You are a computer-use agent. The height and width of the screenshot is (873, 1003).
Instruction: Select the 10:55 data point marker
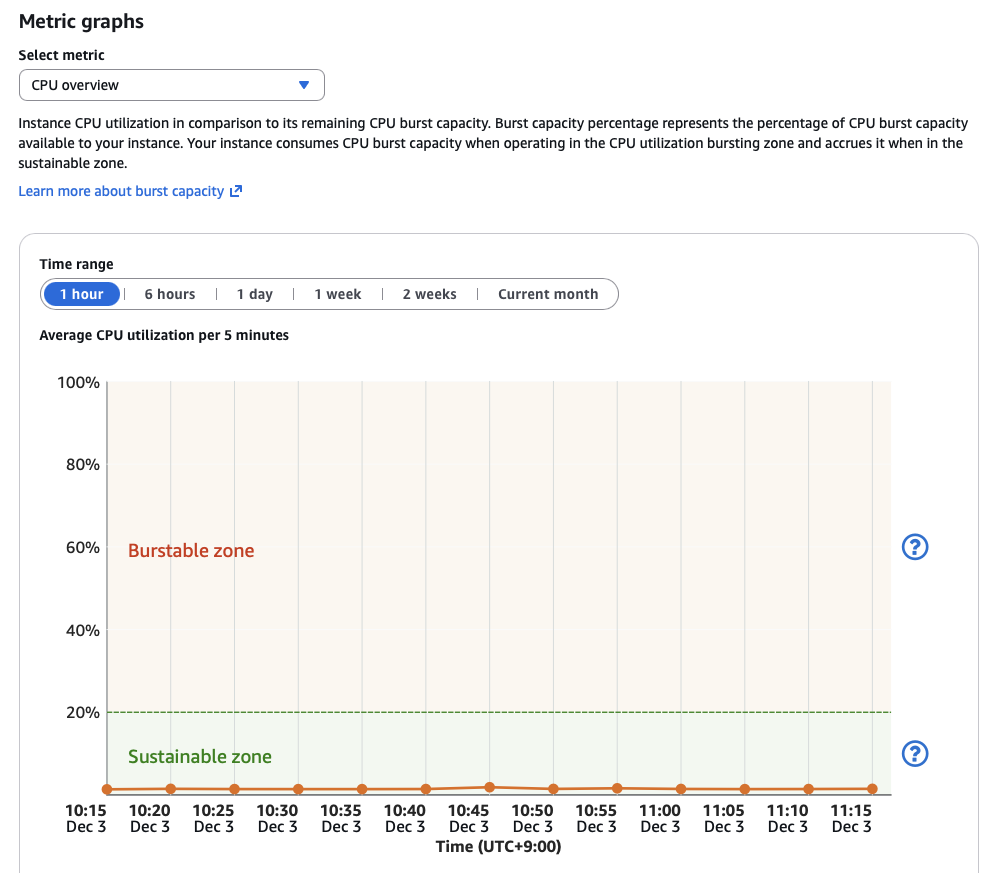[x=617, y=788]
